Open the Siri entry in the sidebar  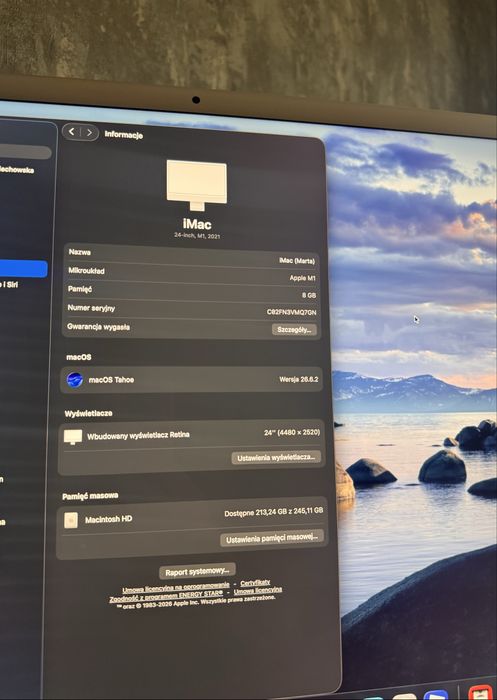coord(10,284)
